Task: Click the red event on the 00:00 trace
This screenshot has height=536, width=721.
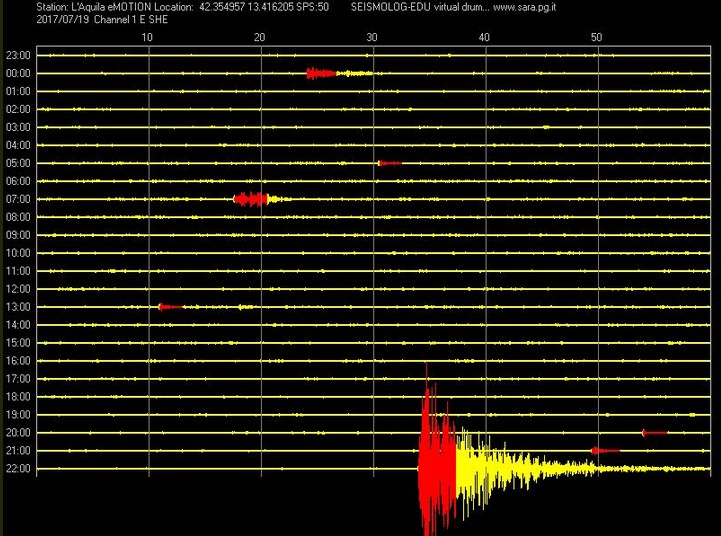Action: pyautogui.click(x=321, y=74)
